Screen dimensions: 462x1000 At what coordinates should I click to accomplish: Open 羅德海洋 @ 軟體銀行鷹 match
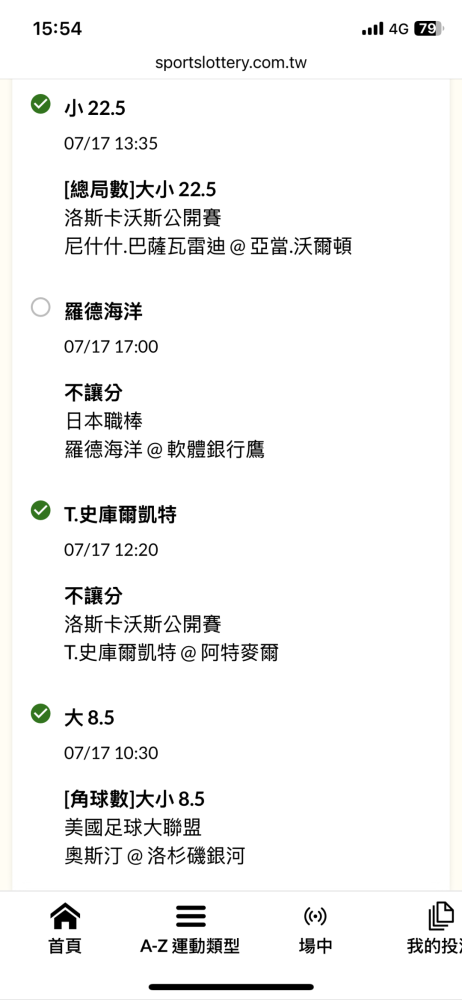165,450
